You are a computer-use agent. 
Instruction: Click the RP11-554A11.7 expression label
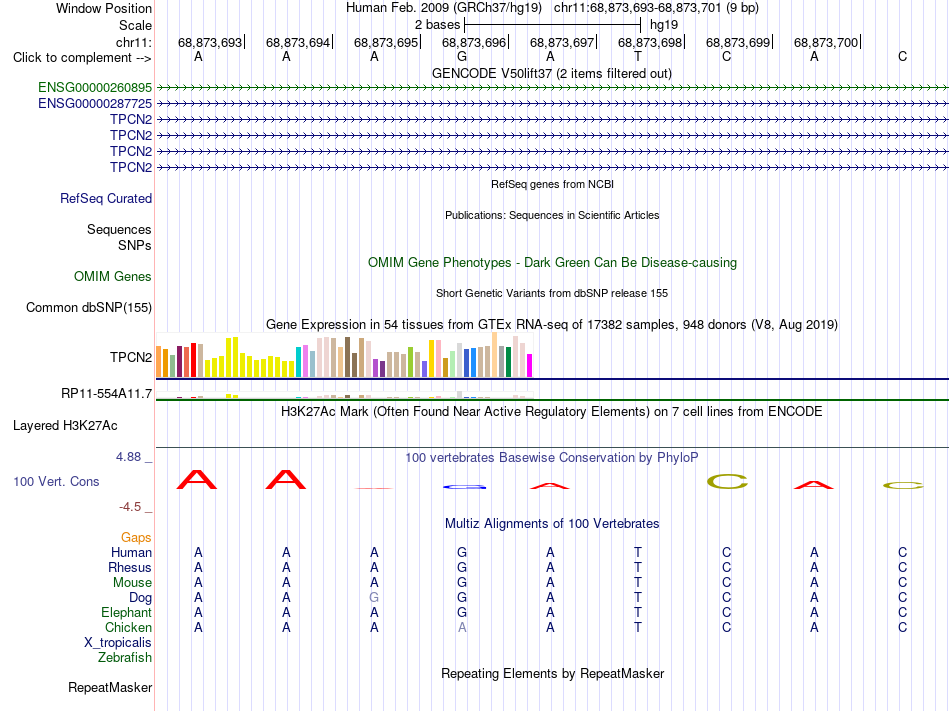coord(106,394)
